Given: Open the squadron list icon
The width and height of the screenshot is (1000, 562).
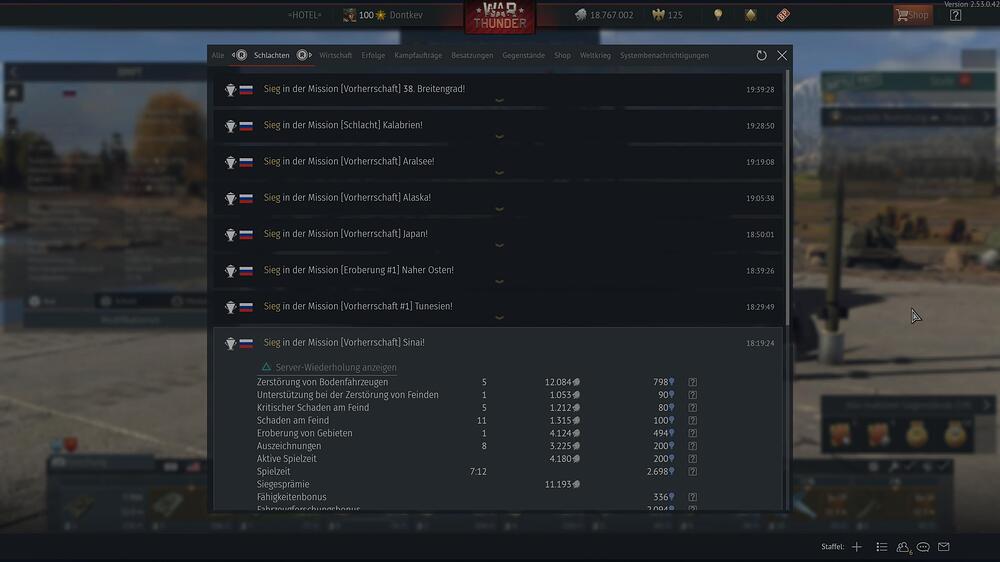Looking at the screenshot, I should [x=881, y=547].
